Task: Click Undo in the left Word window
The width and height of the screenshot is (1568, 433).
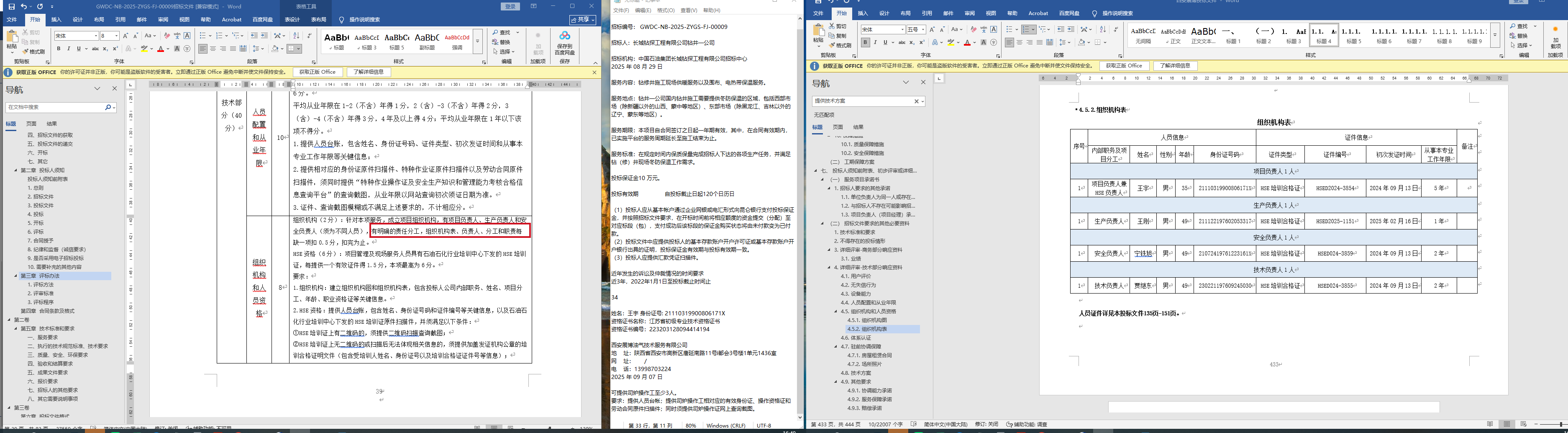Action: tap(24, 7)
